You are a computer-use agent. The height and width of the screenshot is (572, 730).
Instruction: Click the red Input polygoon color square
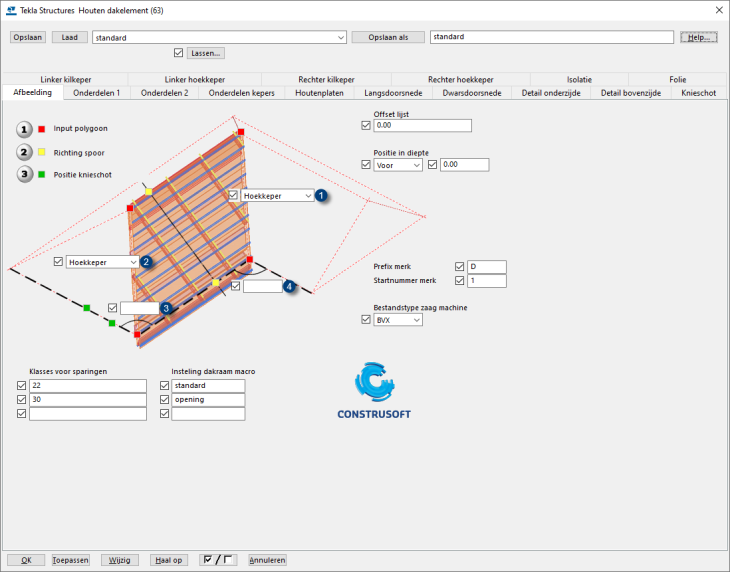click(x=42, y=129)
